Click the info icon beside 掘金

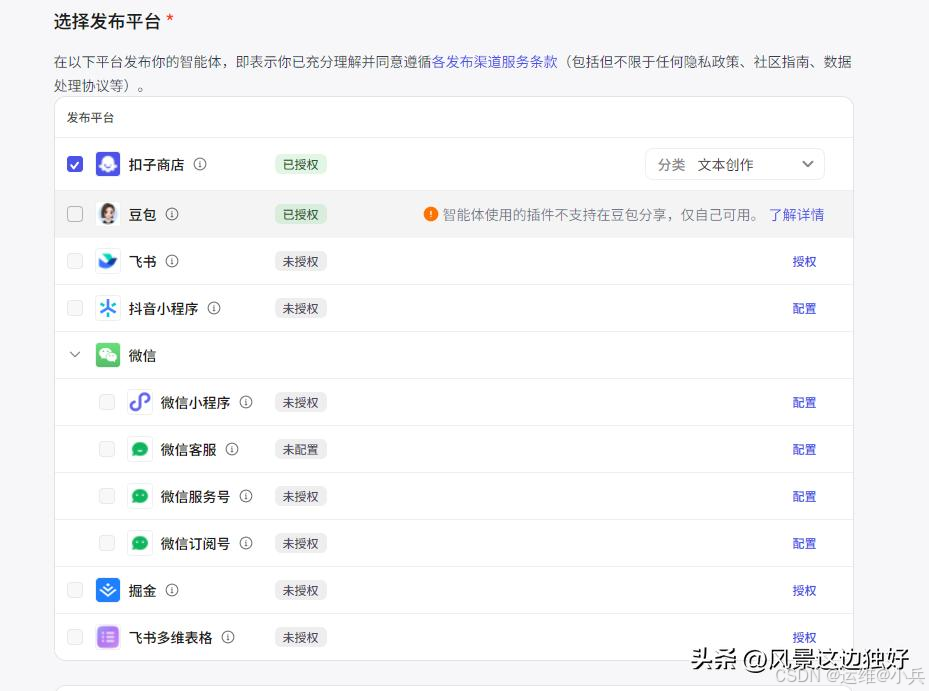pos(171,590)
